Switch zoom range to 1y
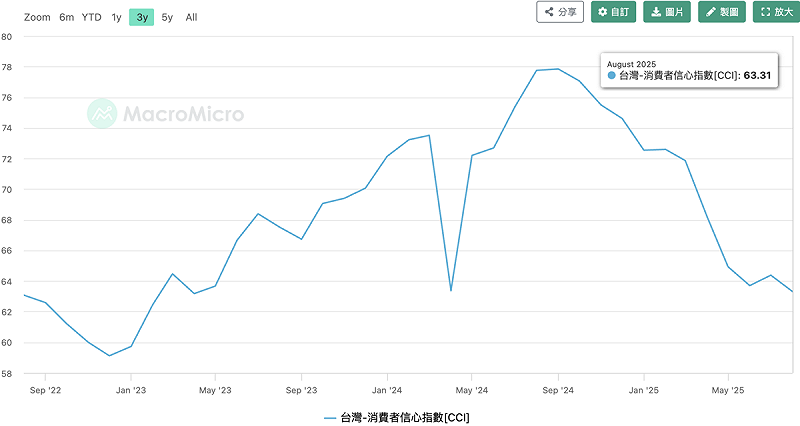 (116, 17)
